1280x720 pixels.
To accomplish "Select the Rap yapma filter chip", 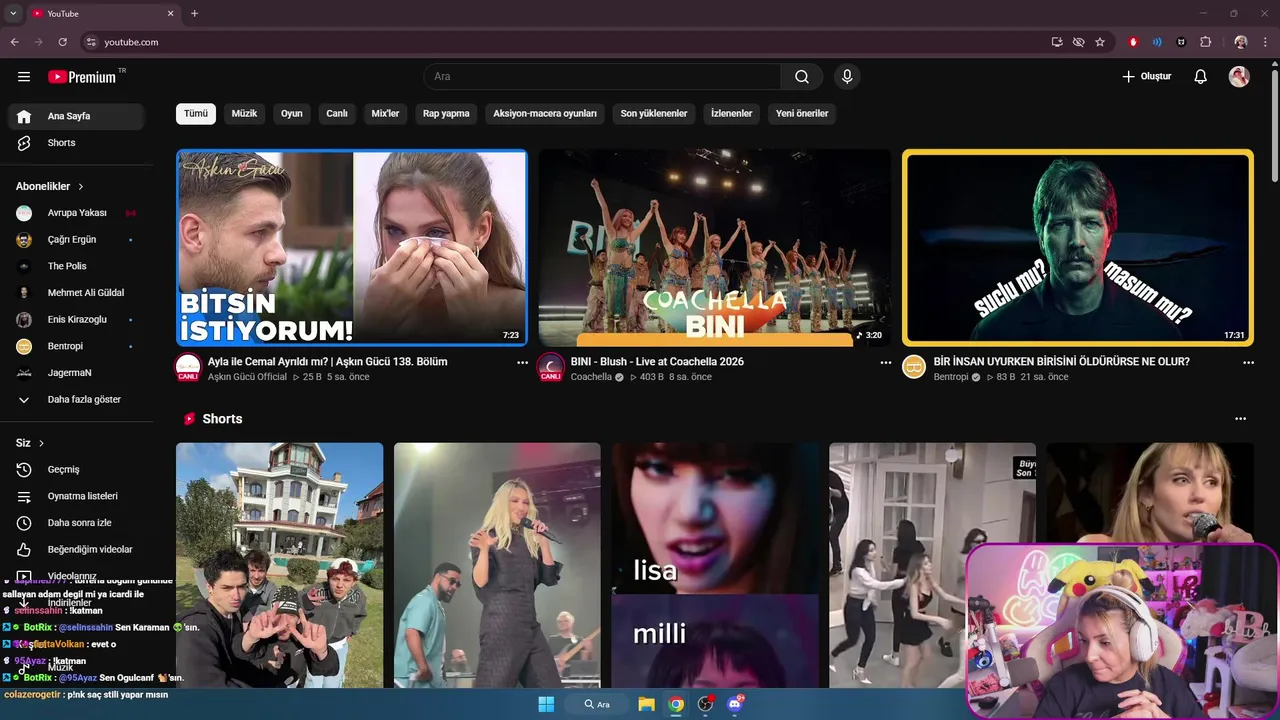I will point(446,114).
